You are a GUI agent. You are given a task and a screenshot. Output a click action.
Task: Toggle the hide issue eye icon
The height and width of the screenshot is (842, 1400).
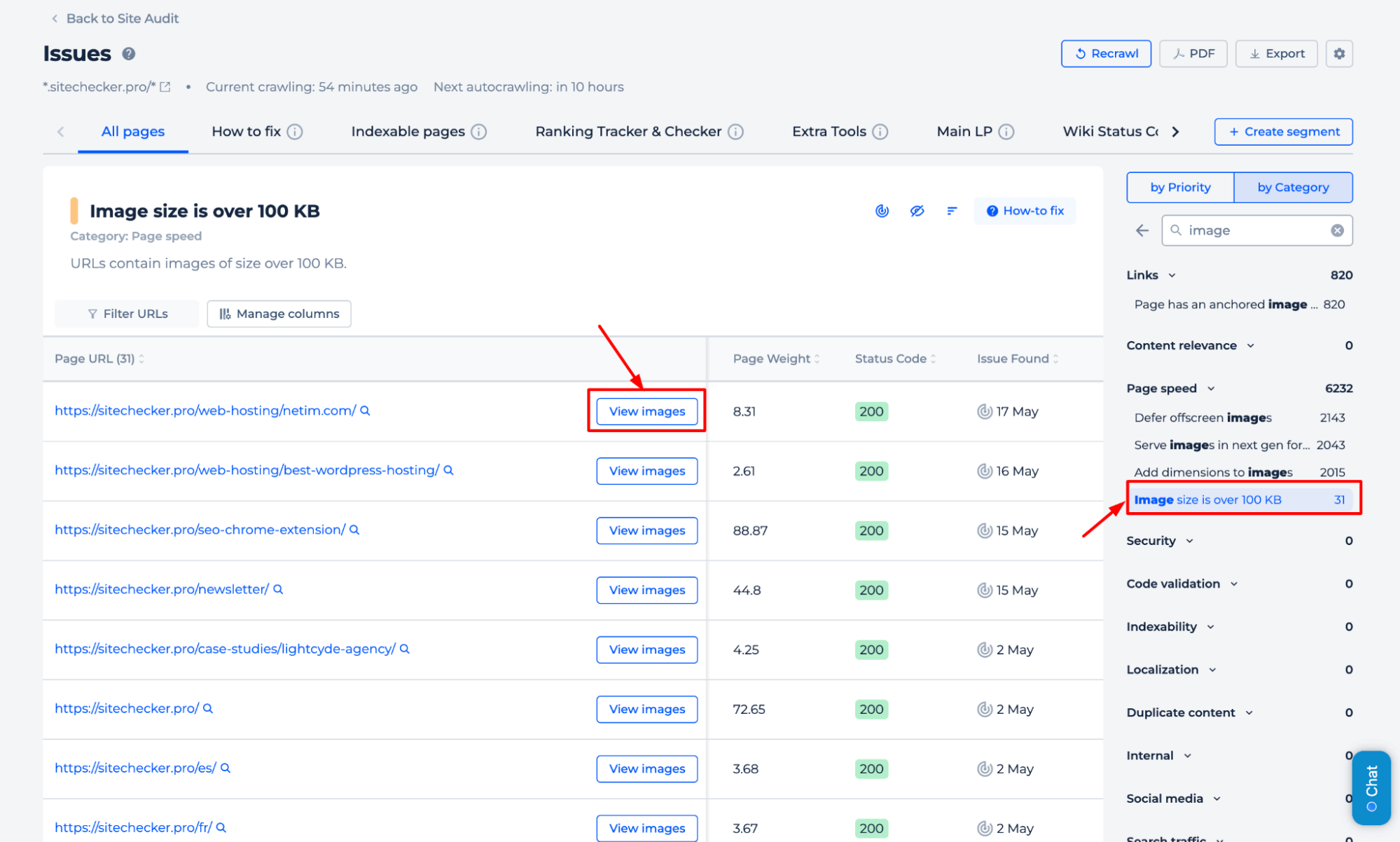[917, 211]
